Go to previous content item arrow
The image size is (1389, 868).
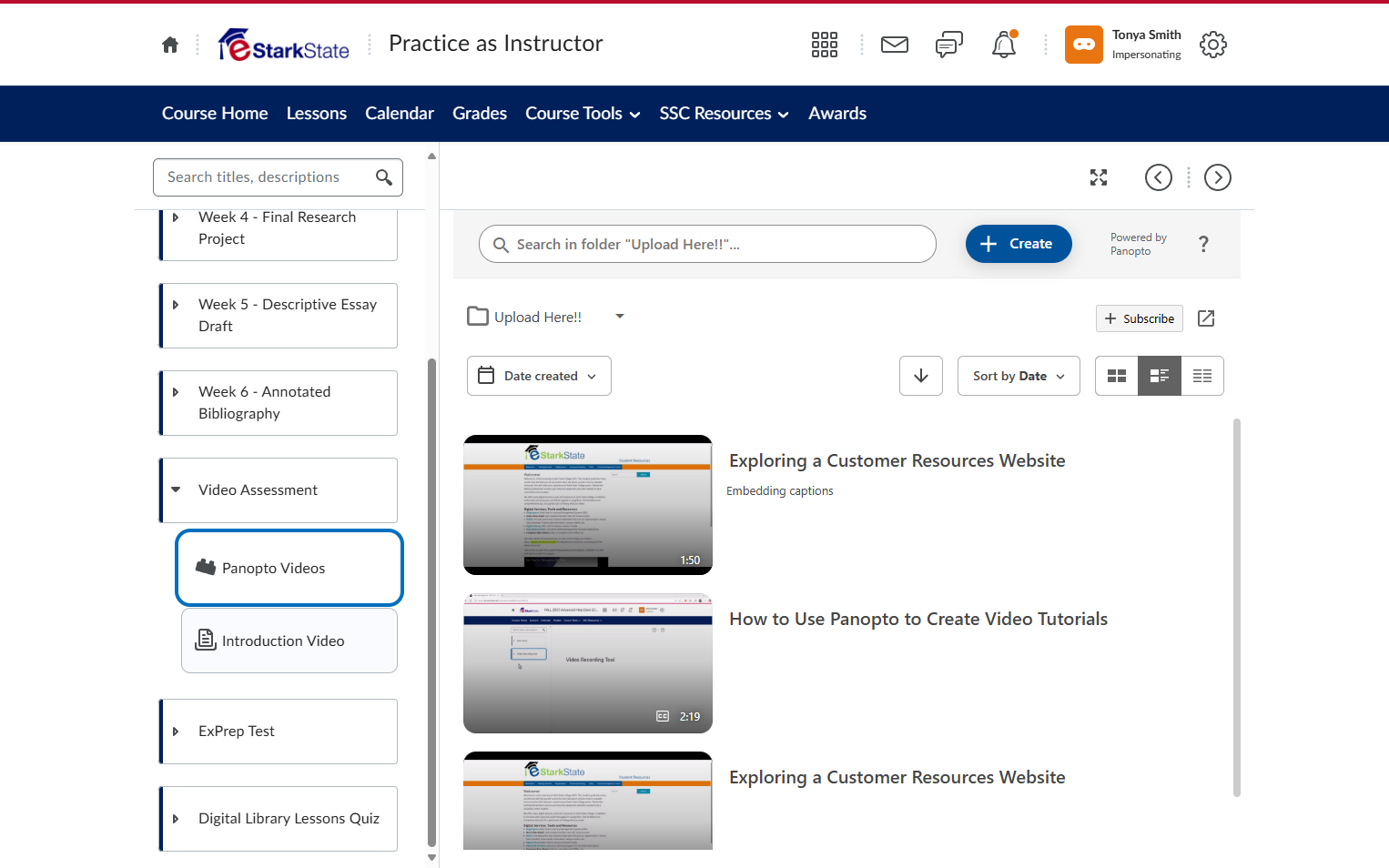[x=1159, y=177]
